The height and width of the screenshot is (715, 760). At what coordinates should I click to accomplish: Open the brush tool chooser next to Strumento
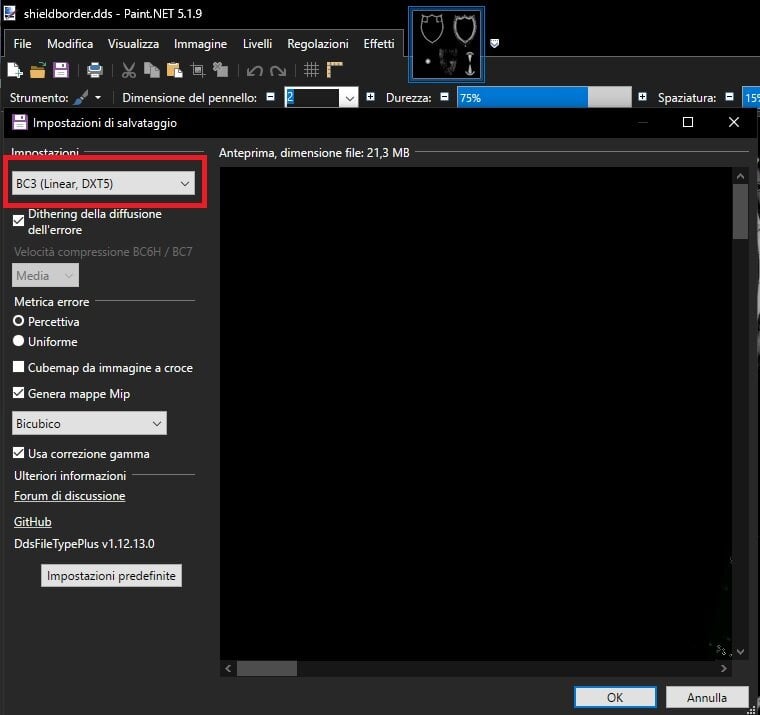tap(87, 97)
